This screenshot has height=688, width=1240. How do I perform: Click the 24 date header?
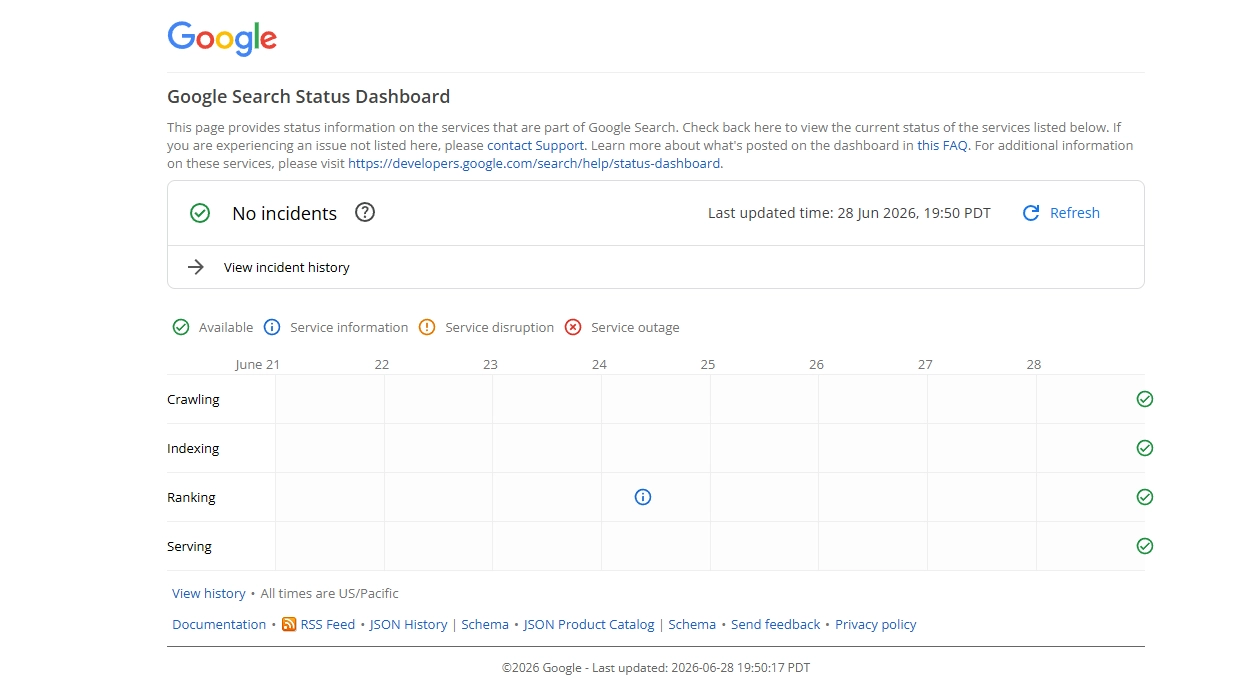tap(599, 364)
